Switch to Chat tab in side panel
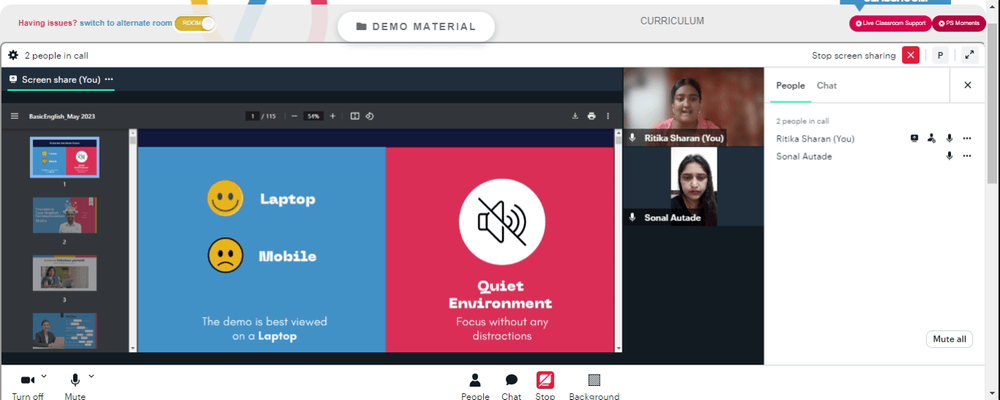 tap(827, 85)
